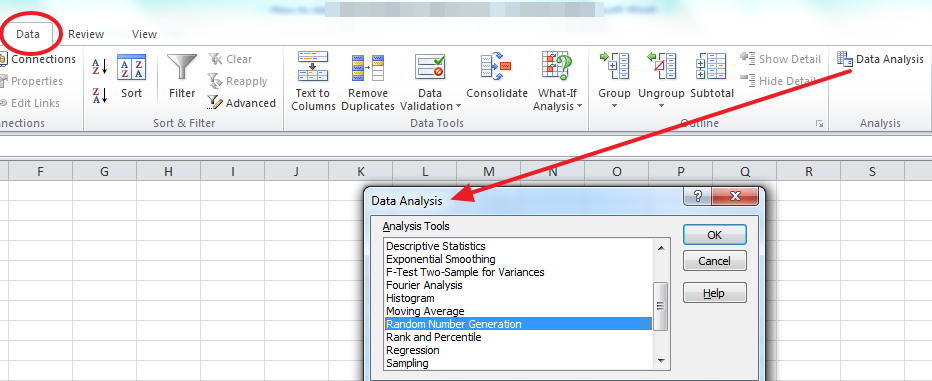Click Analysis Tools list scroll down arrow
The image size is (932, 381).
[x=660, y=361]
